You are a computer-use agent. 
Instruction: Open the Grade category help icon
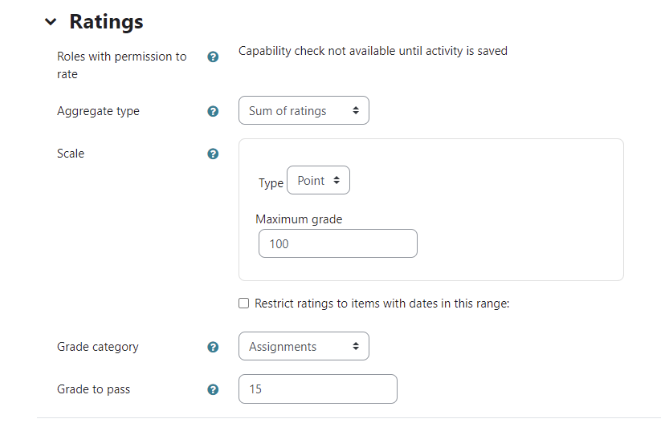pyautogui.click(x=212, y=347)
